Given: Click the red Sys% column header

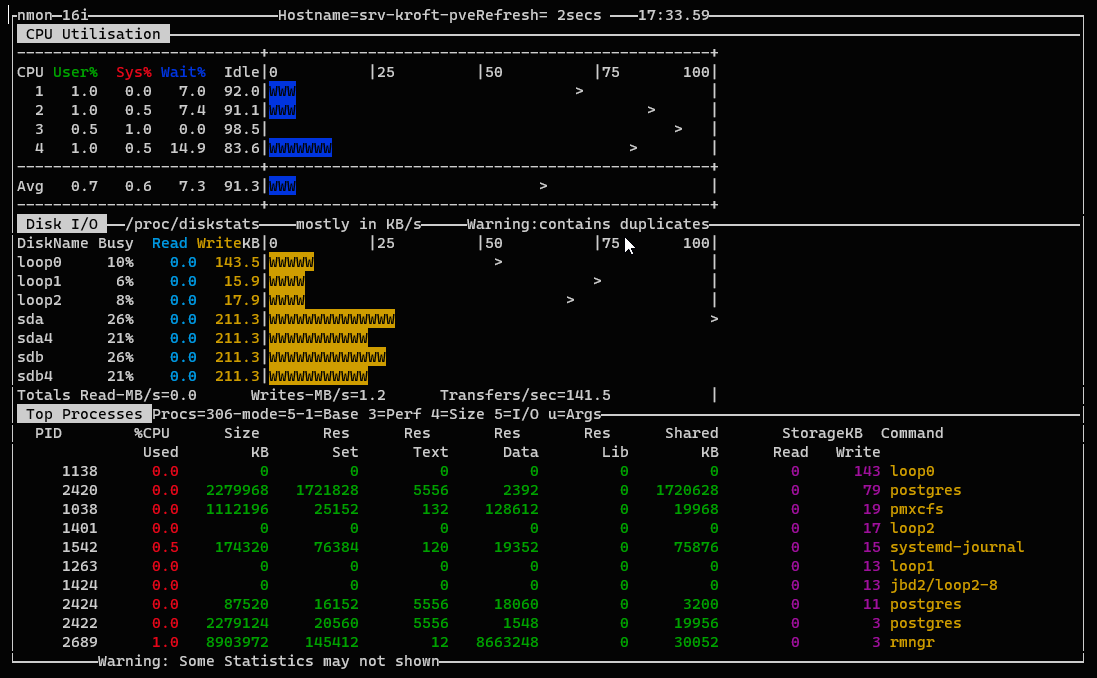Looking at the screenshot, I should tap(133, 72).
